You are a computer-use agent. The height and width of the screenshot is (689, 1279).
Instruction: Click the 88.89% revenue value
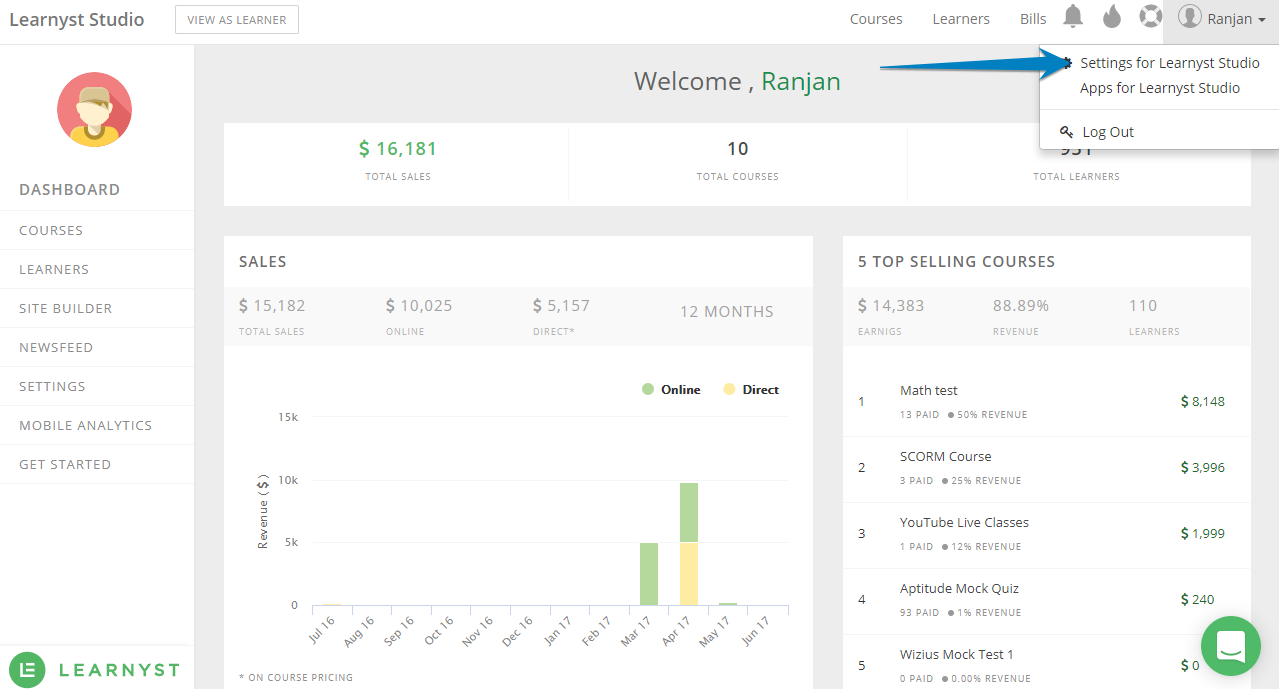point(1021,306)
